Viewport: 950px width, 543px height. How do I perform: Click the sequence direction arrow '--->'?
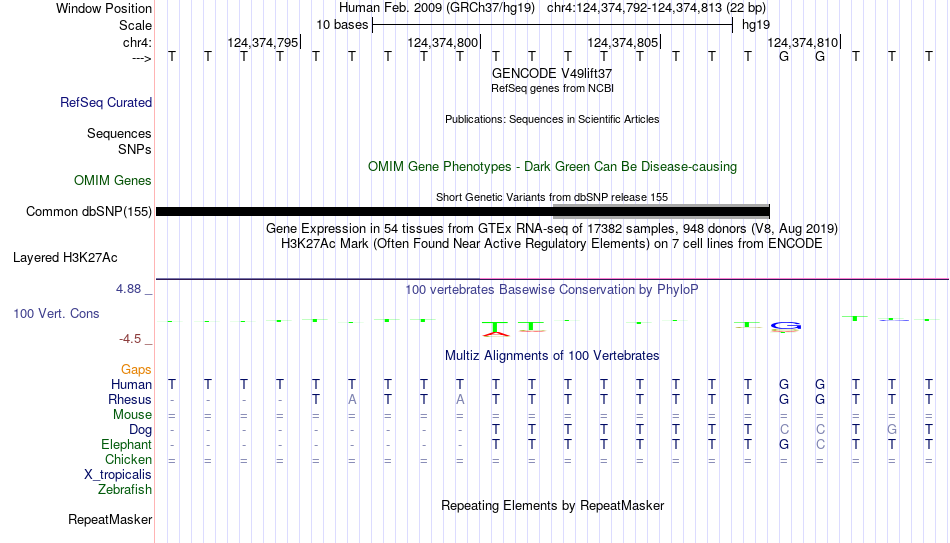point(141,58)
